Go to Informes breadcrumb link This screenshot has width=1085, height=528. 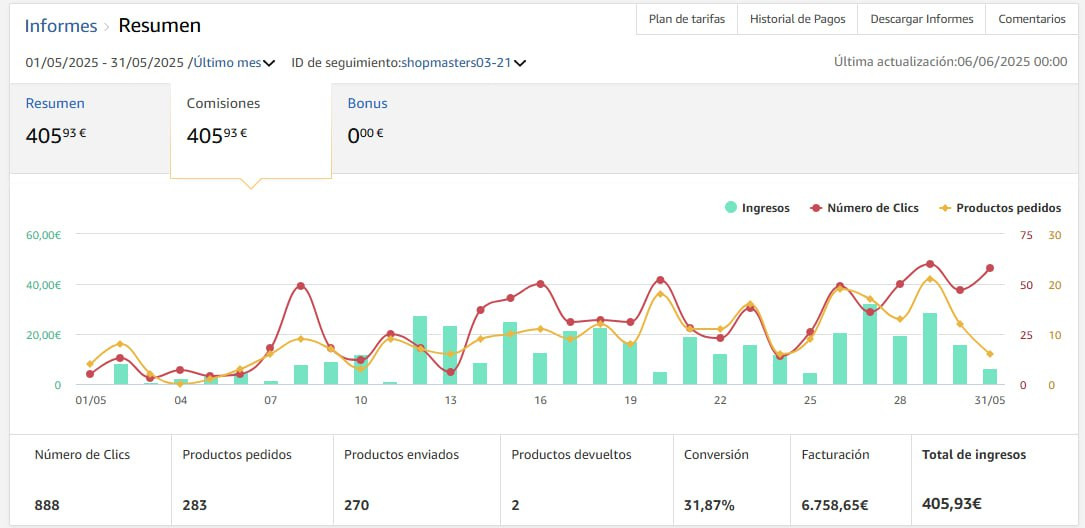click(61, 26)
